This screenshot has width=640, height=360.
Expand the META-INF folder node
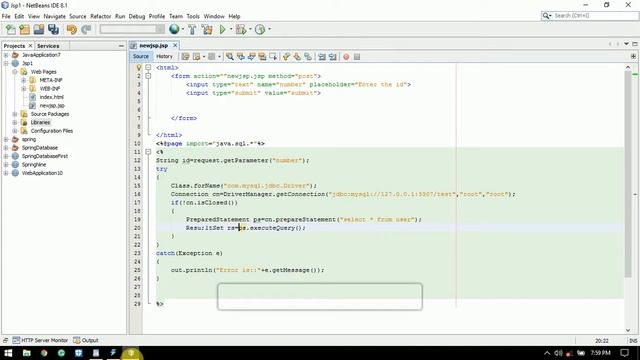(24, 80)
